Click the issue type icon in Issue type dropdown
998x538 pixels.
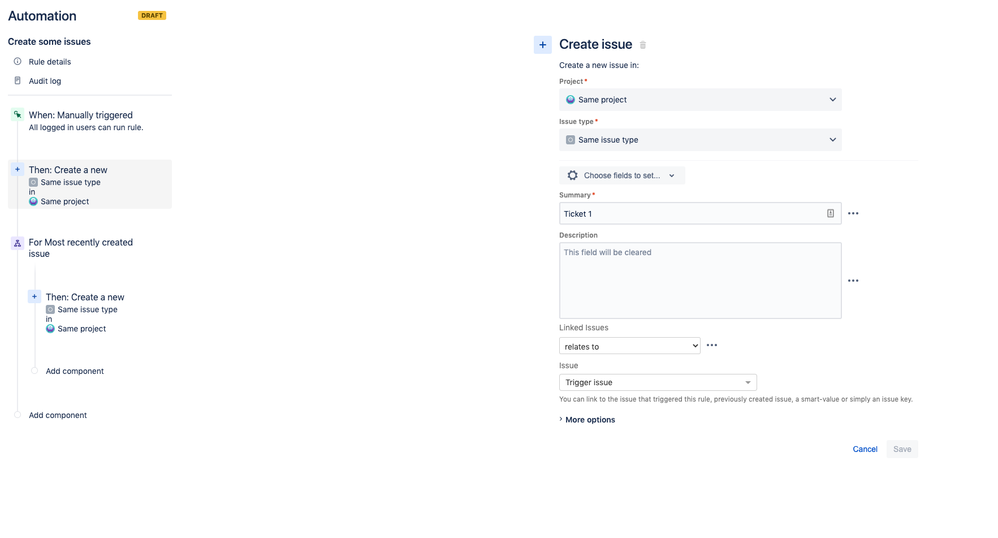click(x=570, y=139)
